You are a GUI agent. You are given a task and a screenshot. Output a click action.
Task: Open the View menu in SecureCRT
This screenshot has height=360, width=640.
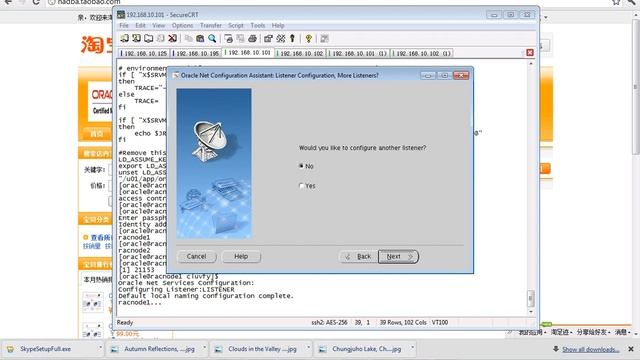click(x=159, y=25)
